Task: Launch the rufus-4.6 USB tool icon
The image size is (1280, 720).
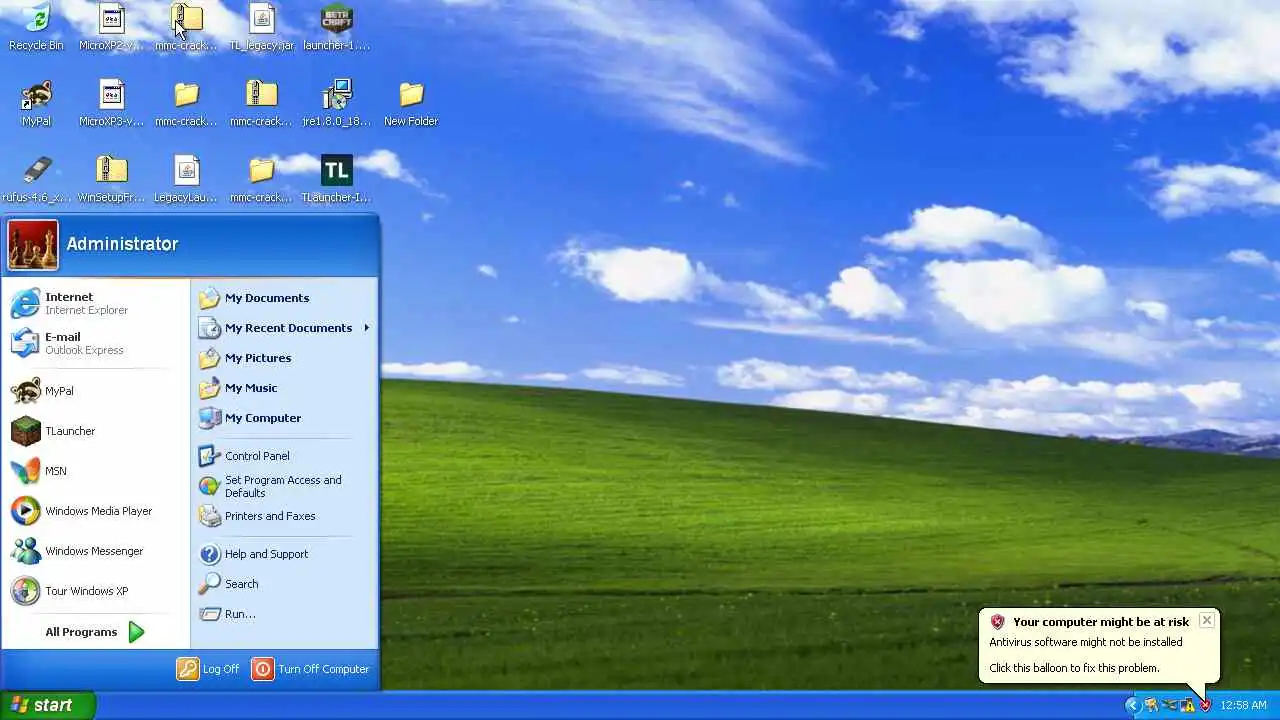Action: [36, 179]
